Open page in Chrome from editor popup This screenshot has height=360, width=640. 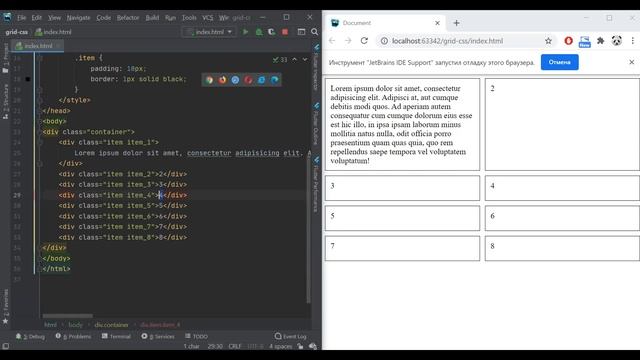pyautogui.click(x=209, y=80)
